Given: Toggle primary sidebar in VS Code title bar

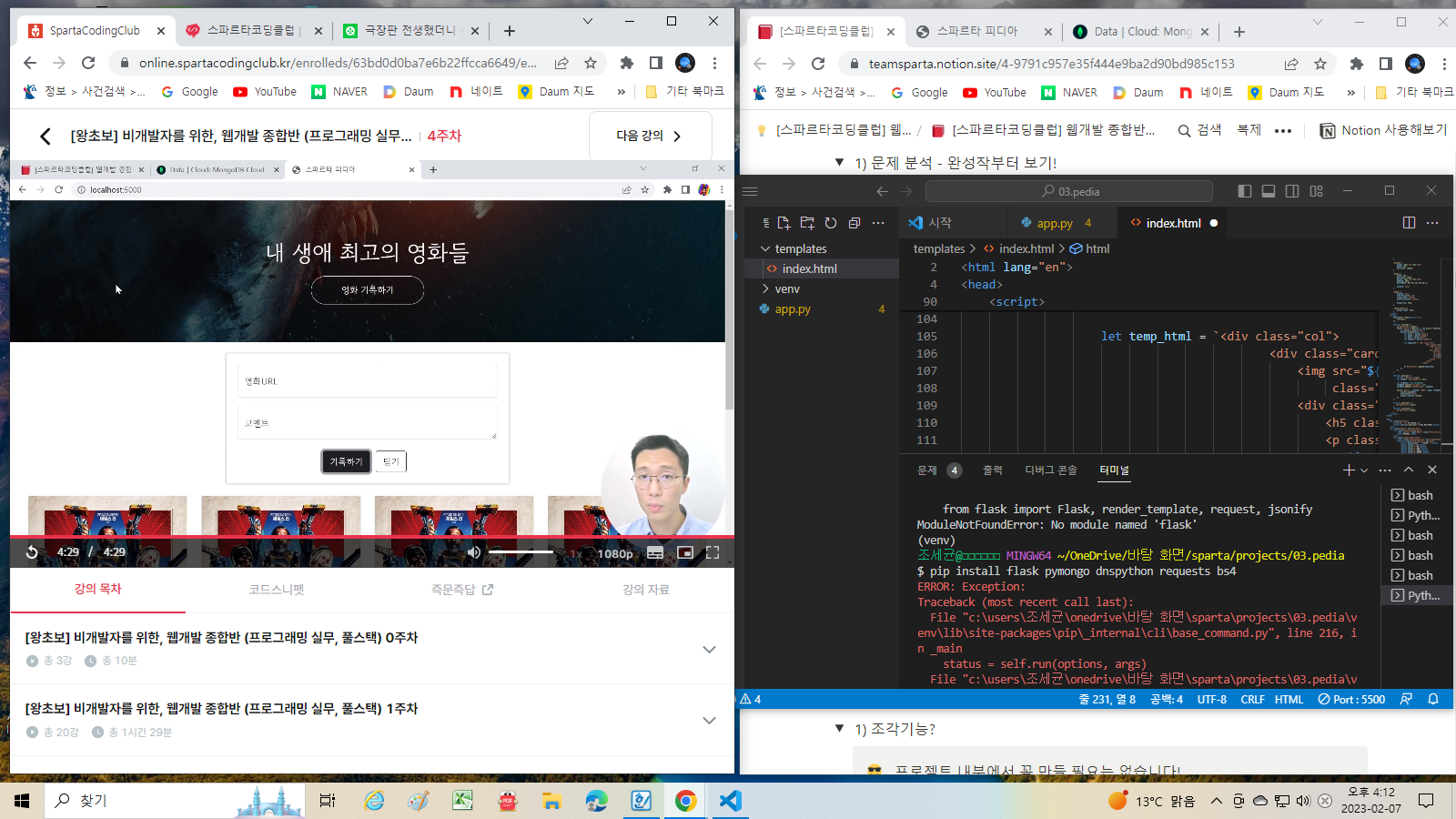Looking at the screenshot, I should [1245, 191].
